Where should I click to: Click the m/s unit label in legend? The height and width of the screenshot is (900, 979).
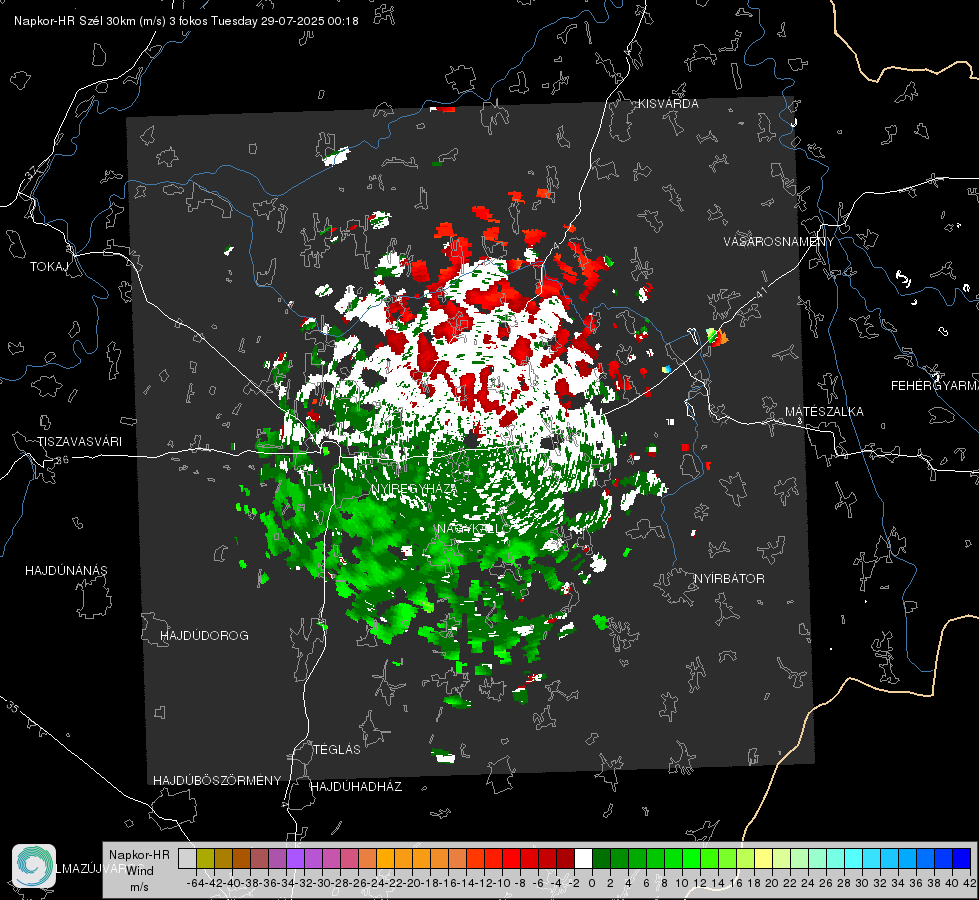click(139, 887)
